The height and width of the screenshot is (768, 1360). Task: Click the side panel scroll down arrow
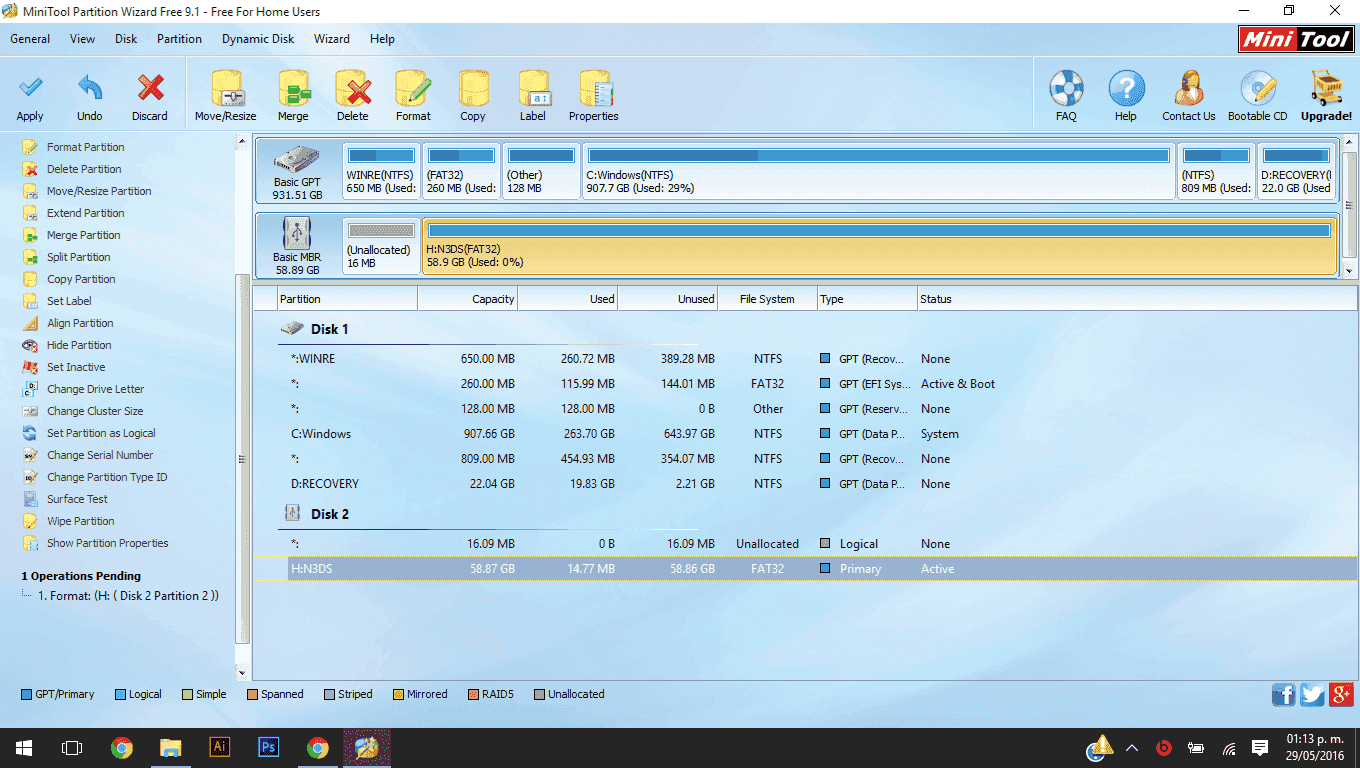[x=241, y=674]
